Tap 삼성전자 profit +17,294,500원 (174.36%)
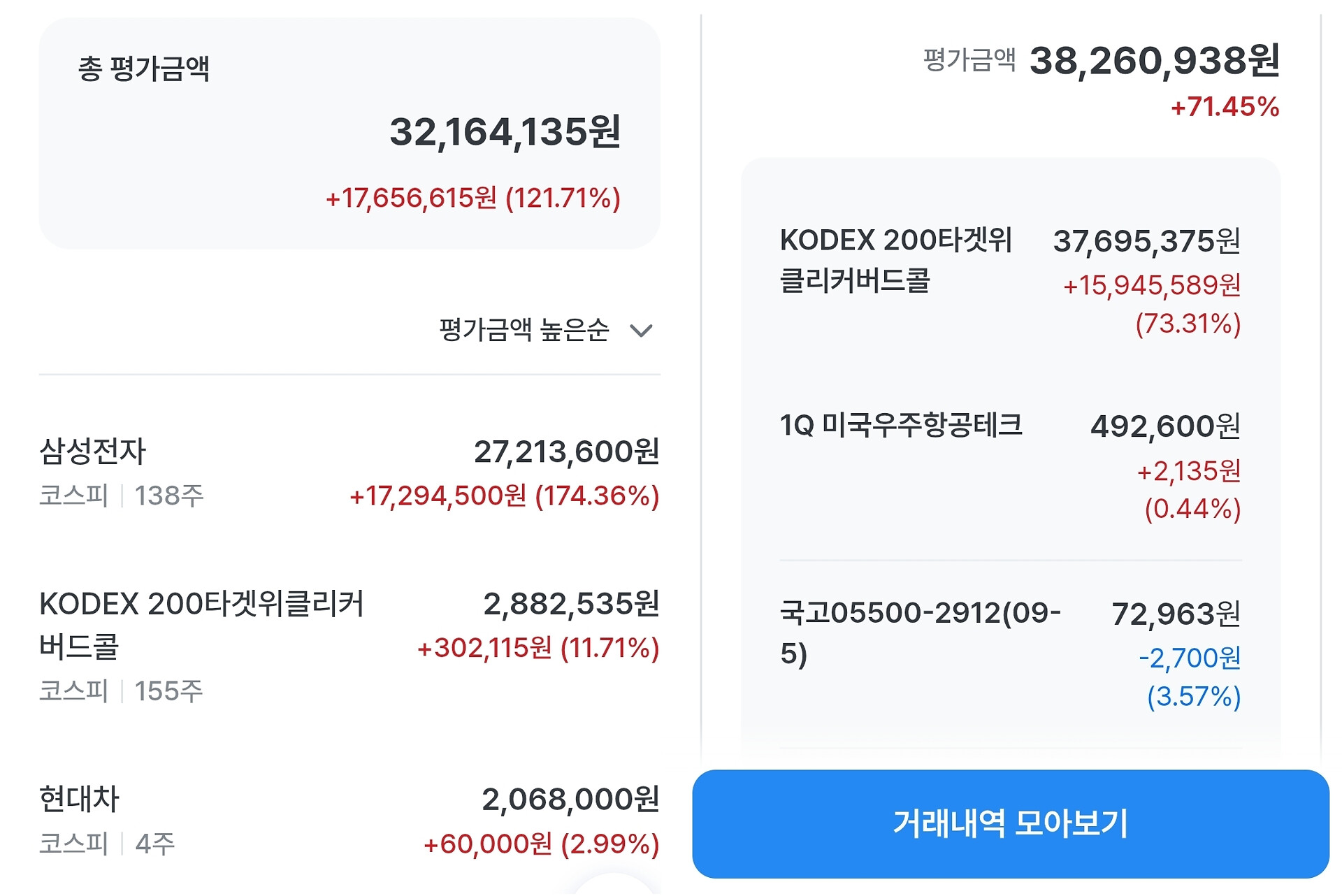The width and height of the screenshot is (1342, 896). pyautogui.click(x=504, y=496)
